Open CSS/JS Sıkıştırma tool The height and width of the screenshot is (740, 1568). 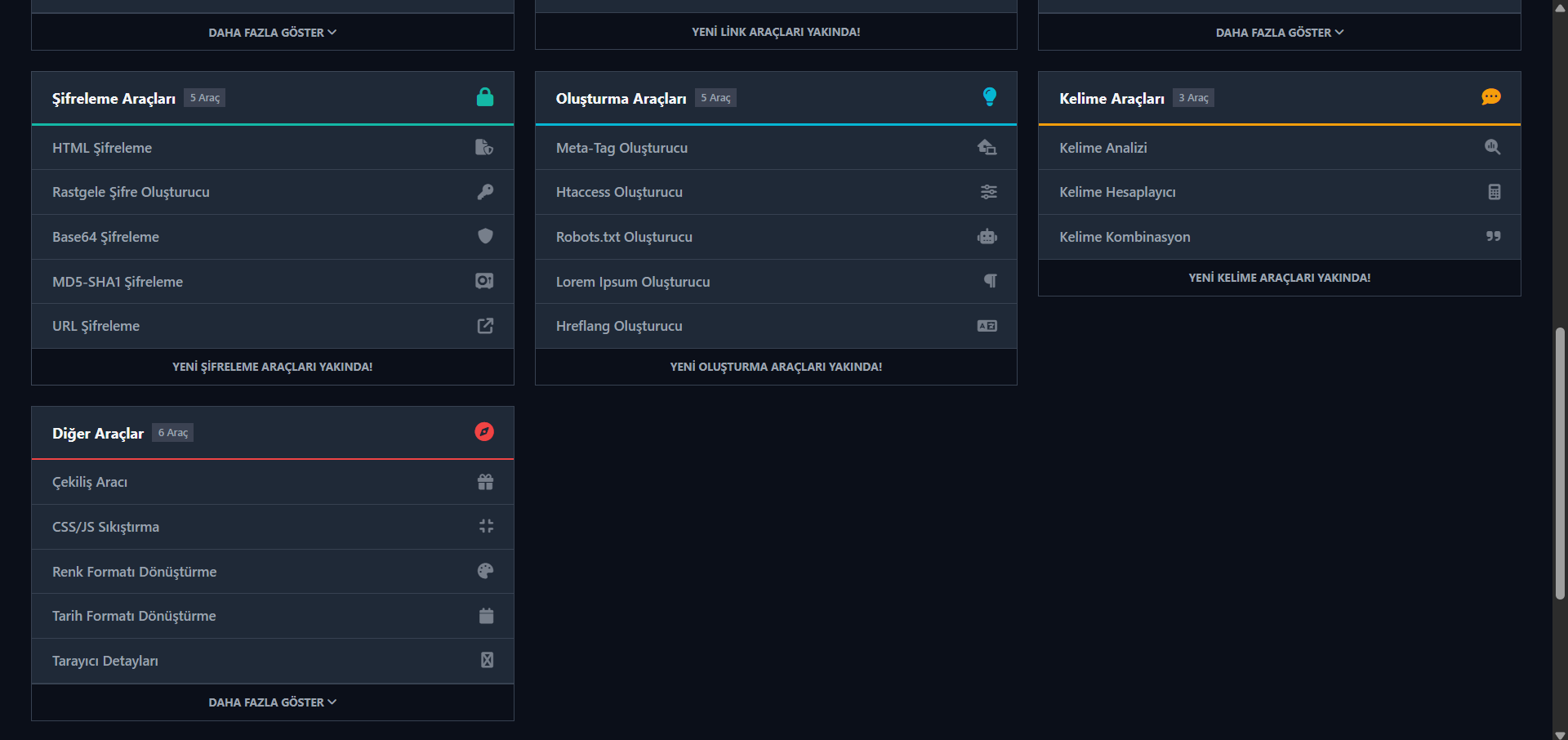click(x=273, y=527)
